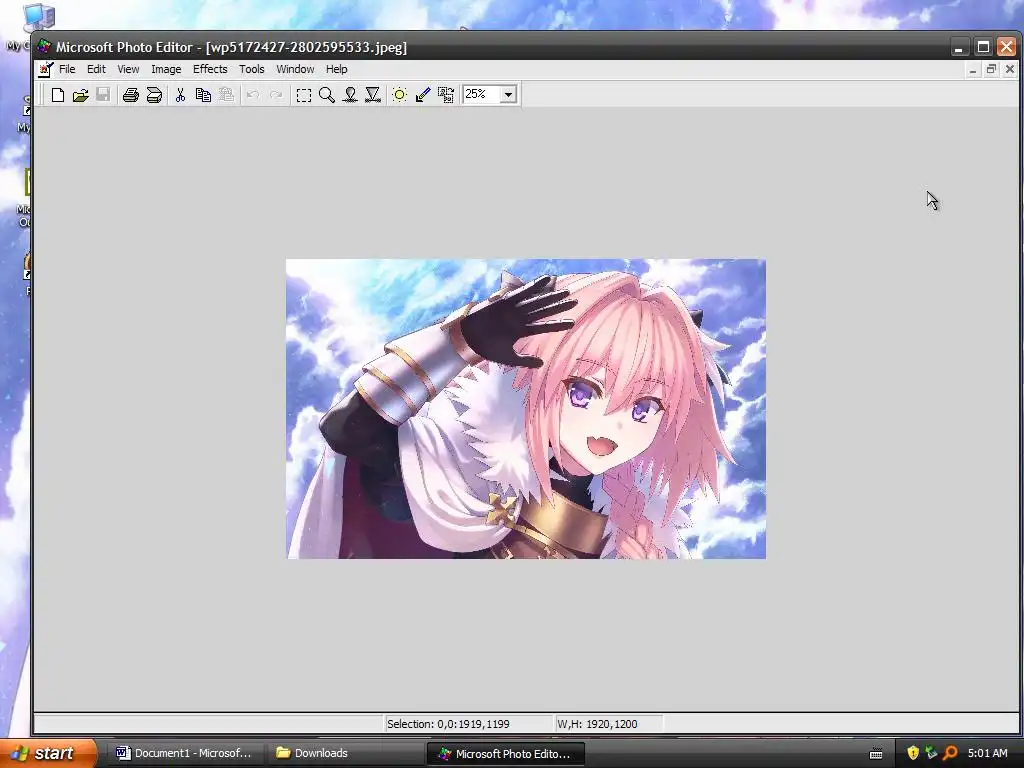
Task: Choose the dashed rectangle Select tool
Action: [304, 95]
